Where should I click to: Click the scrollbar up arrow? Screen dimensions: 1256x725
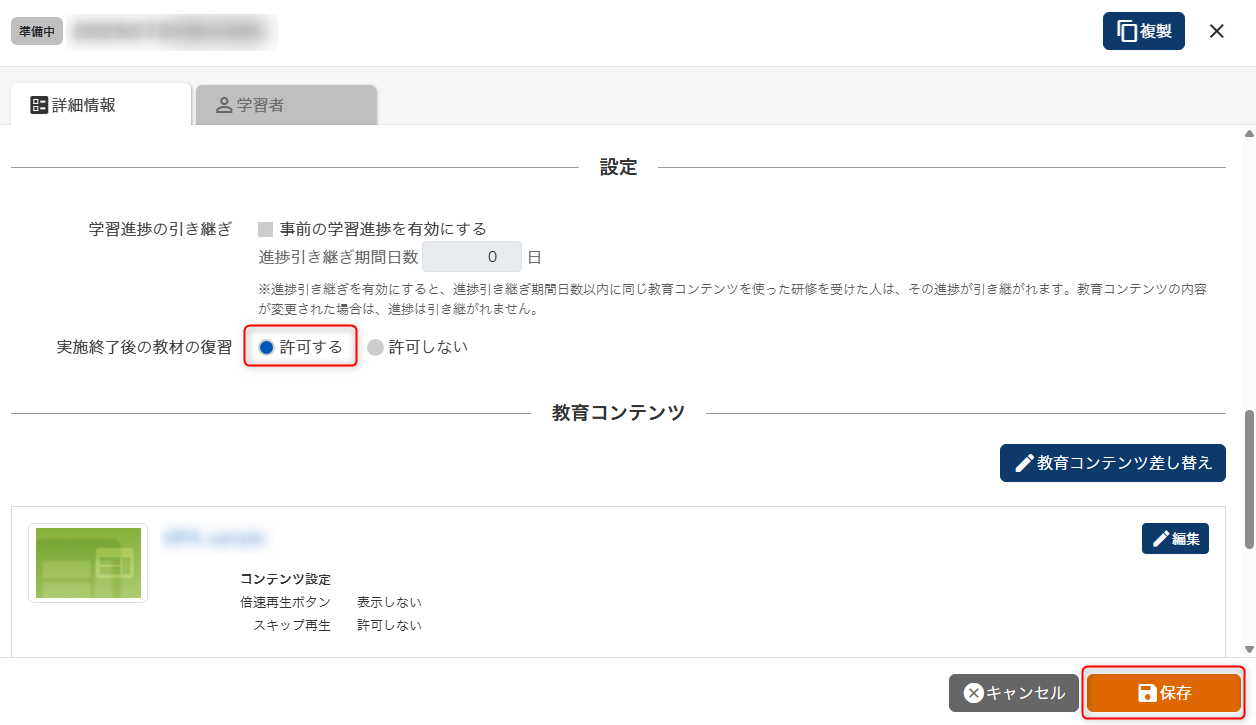(x=1248, y=134)
